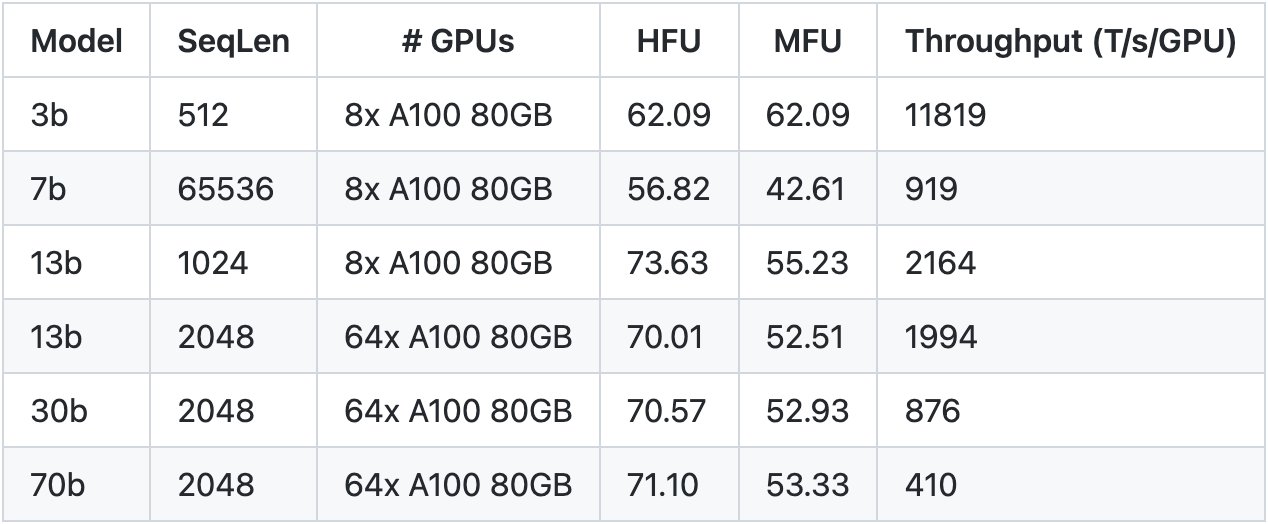
Task: Select the 52.51 MFU value
Action: point(808,337)
